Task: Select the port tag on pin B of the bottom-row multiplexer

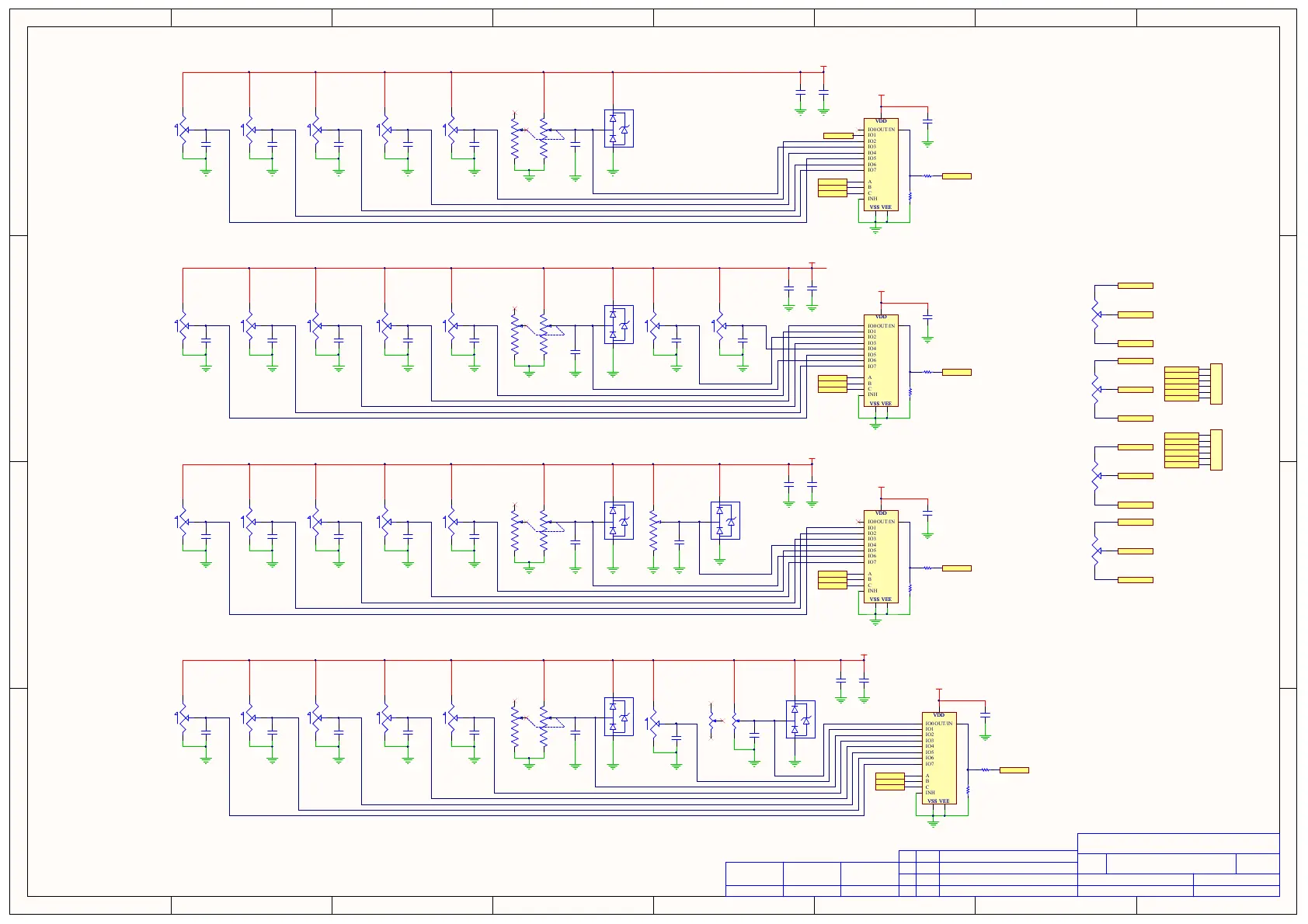Action: 890,781
